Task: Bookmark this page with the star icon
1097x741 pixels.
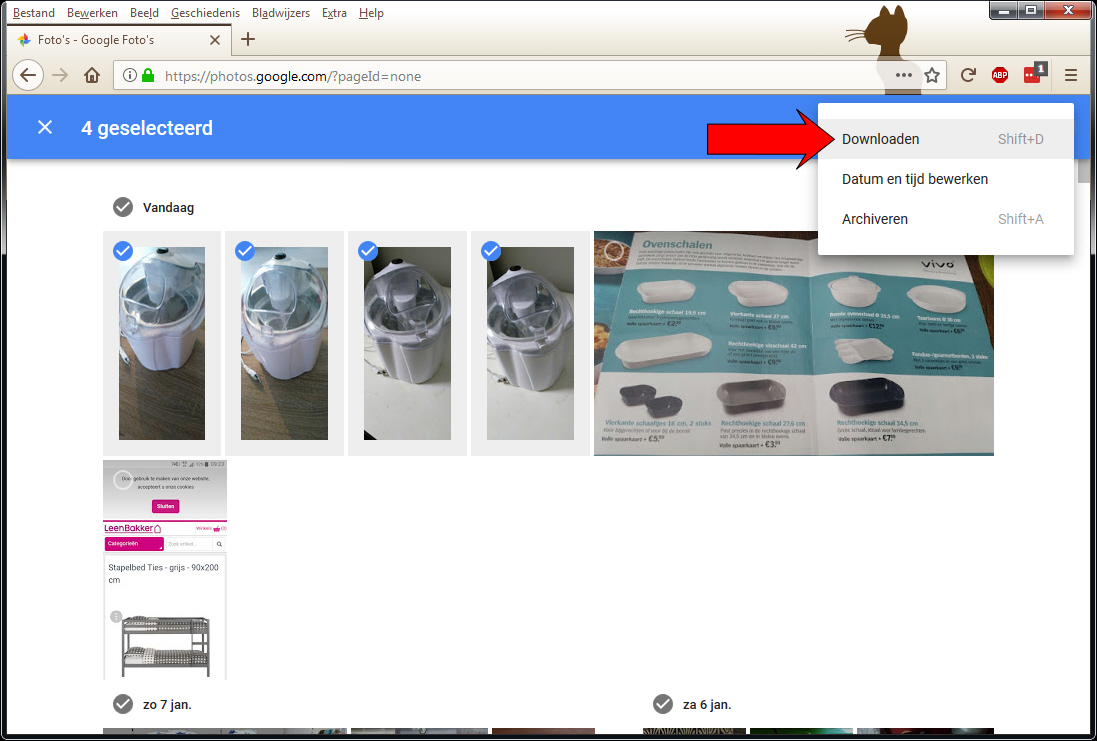Action: pyautogui.click(x=932, y=75)
